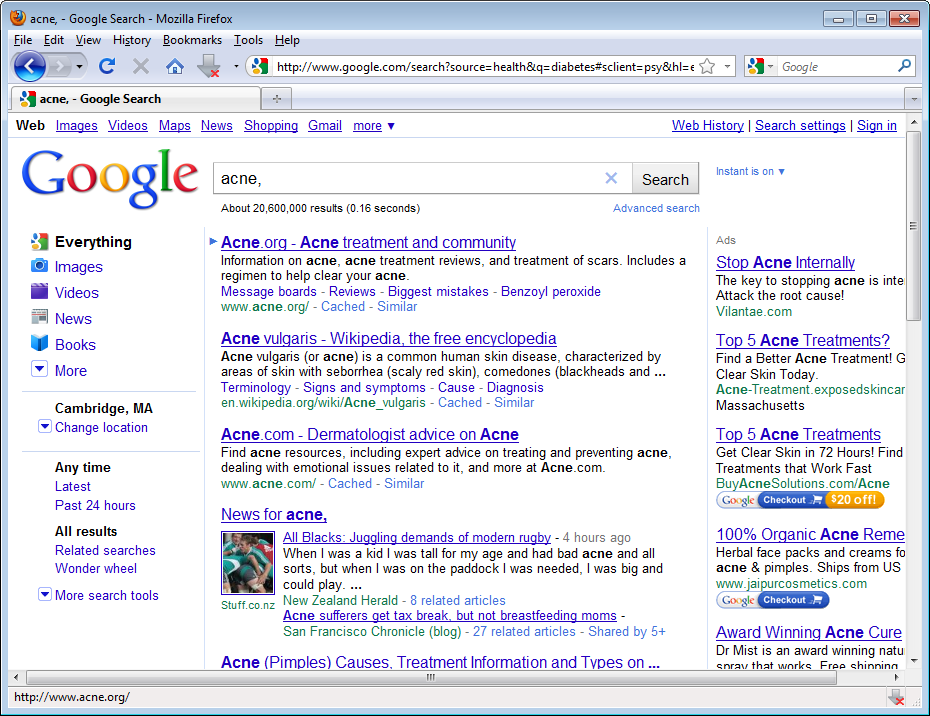The height and width of the screenshot is (716, 930).
Task: Open the 'Instant is on' dropdown
Action: pyautogui.click(x=750, y=171)
